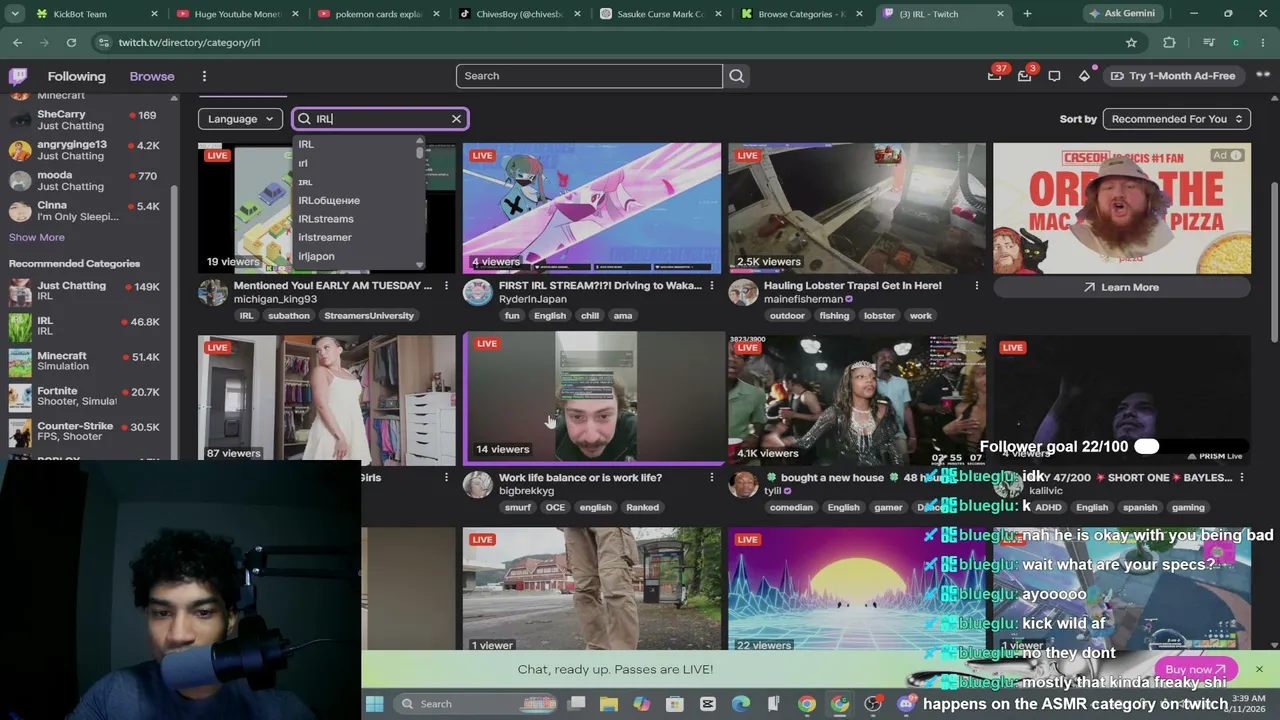Click the Twitch logo home icon

pos(18,76)
